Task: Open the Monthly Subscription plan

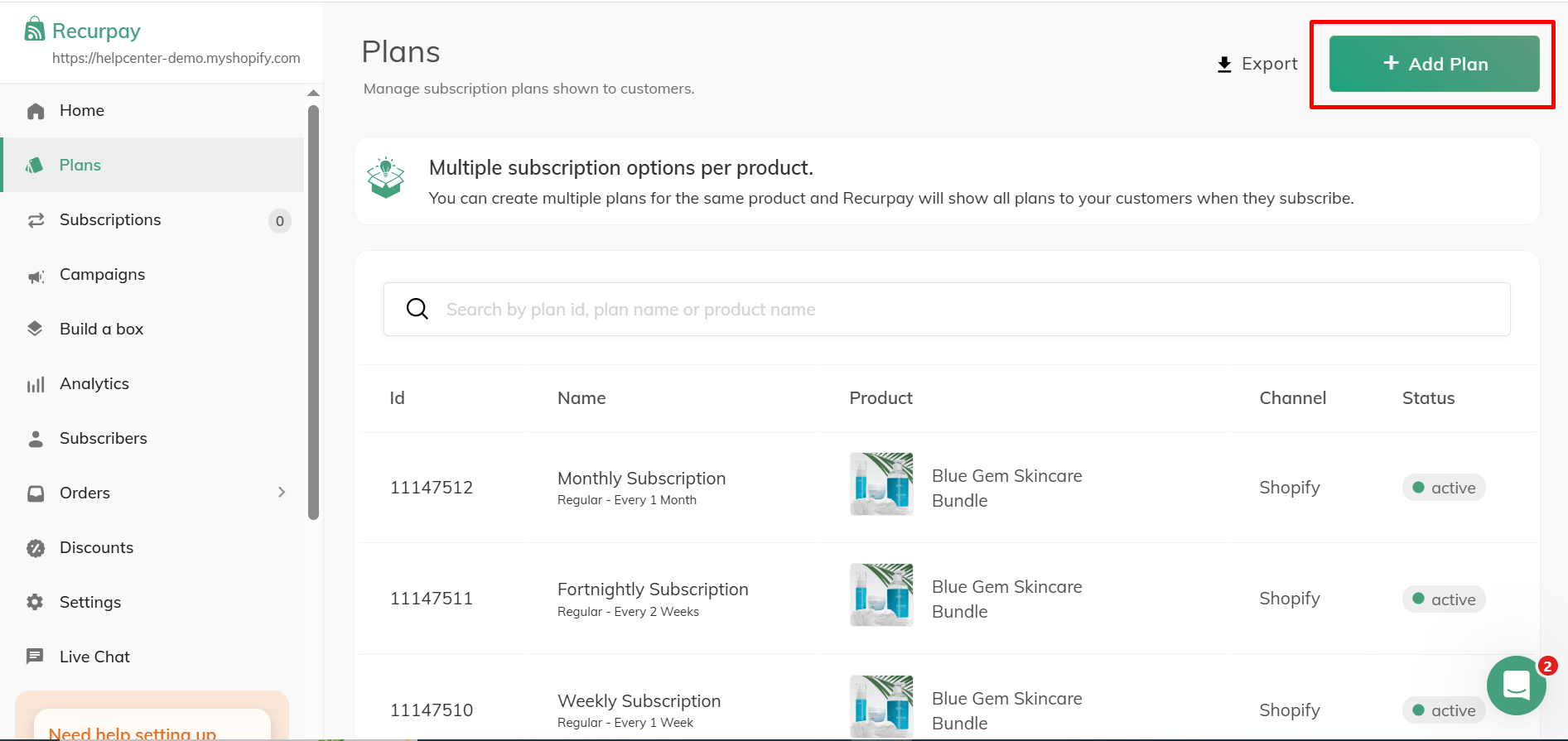Action: pyautogui.click(x=641, y=479)
